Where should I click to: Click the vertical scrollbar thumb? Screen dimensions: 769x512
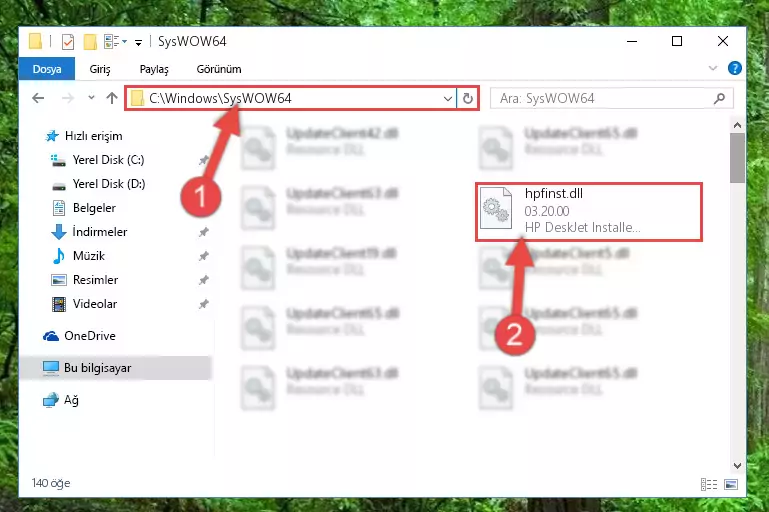click(737, 158)
